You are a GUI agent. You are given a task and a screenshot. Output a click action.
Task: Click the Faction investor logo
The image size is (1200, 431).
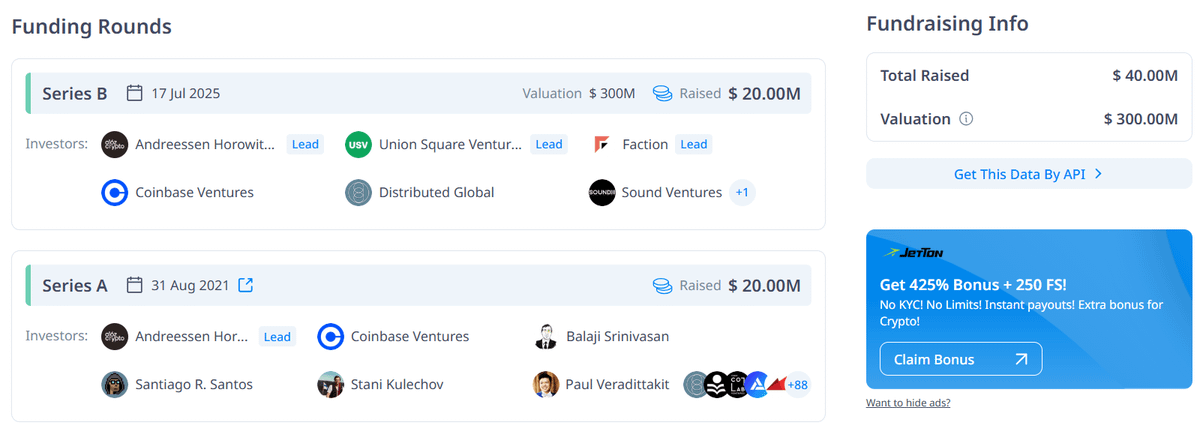(x=601, y=145)
